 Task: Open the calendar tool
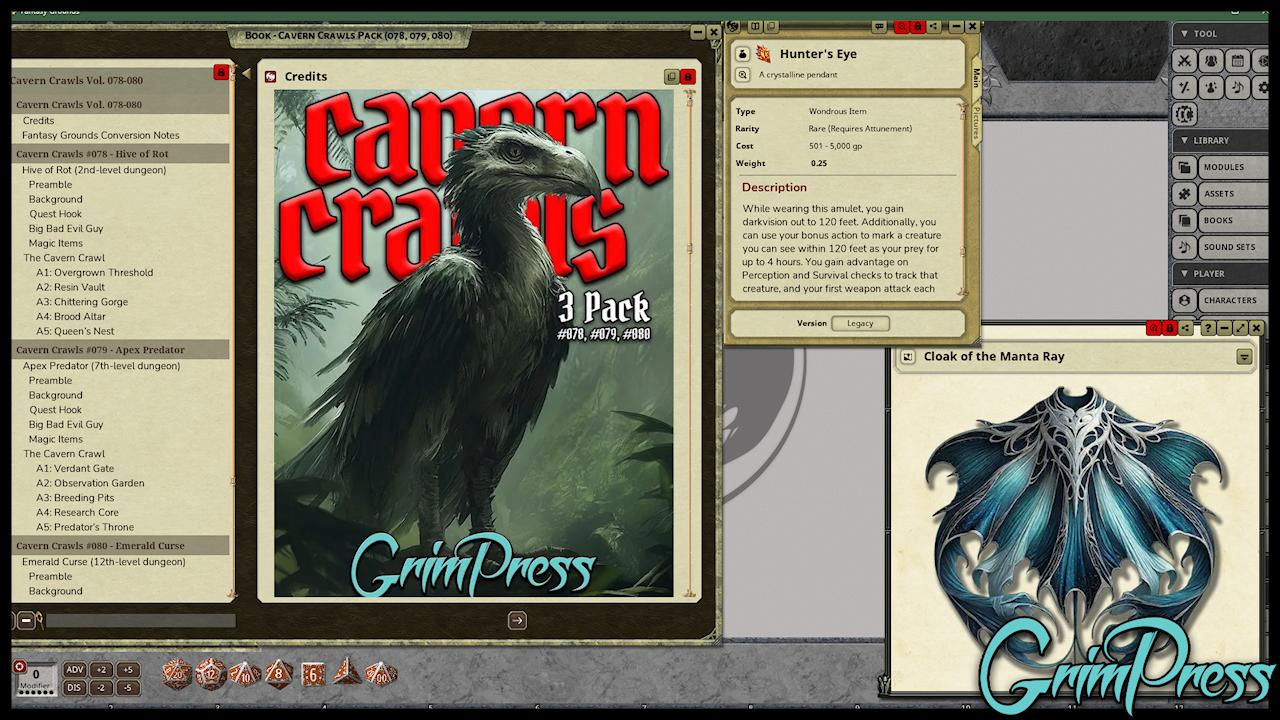1237,61
